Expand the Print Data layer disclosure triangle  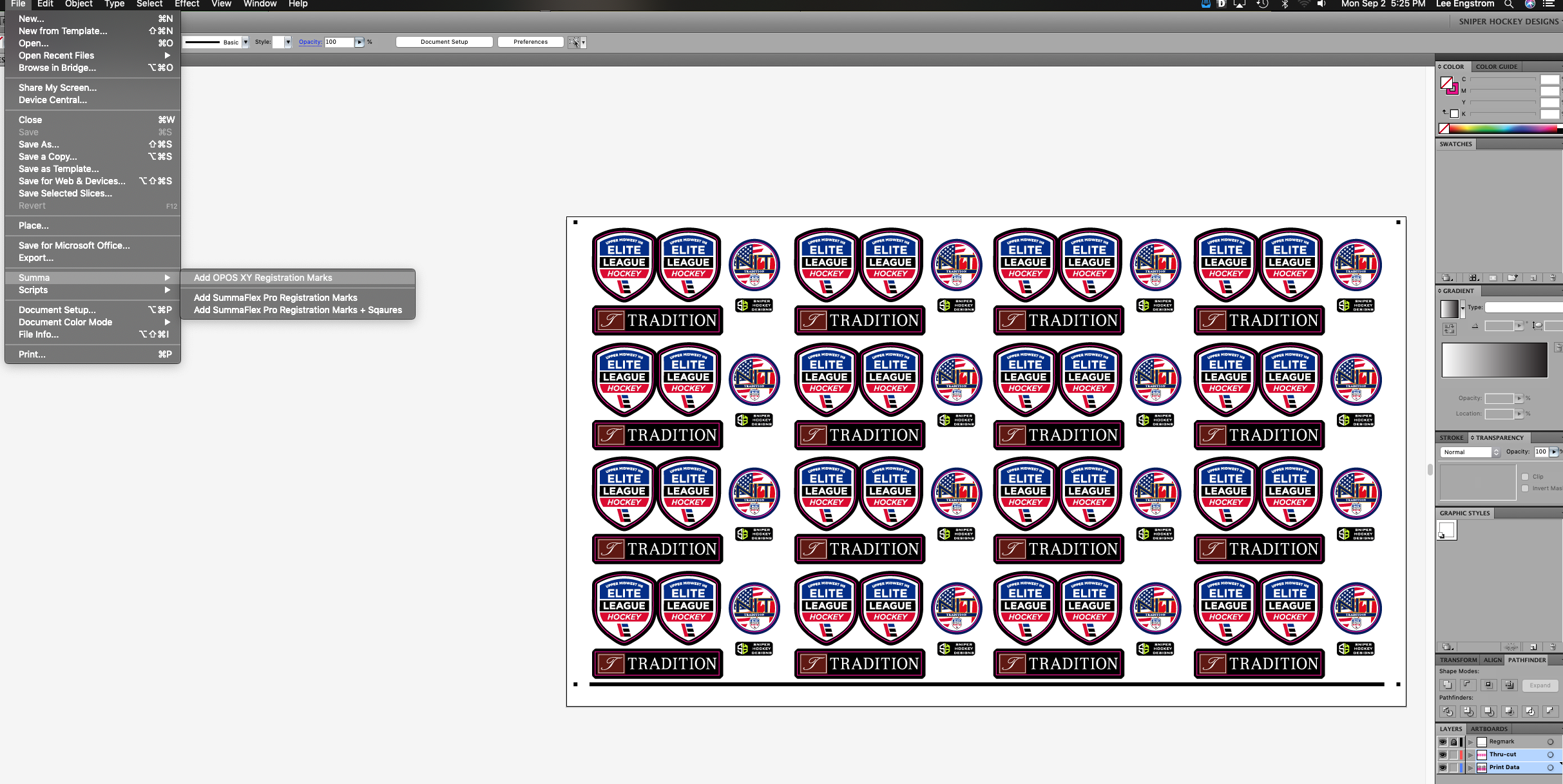tap(1471, 767)
